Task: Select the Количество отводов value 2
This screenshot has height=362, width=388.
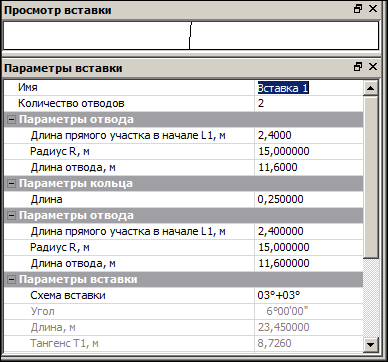Action: point(309,103)
